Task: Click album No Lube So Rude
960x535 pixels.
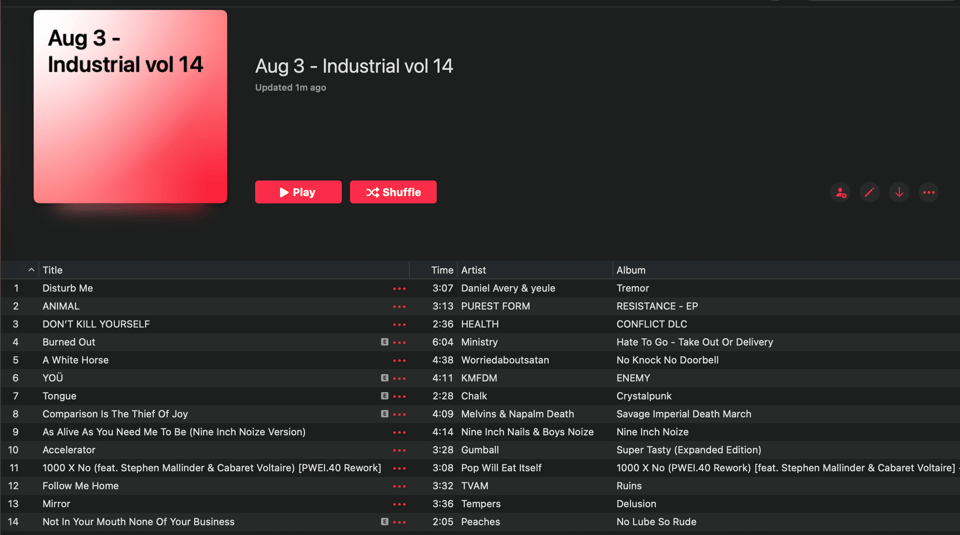Action: coord(656,522)
